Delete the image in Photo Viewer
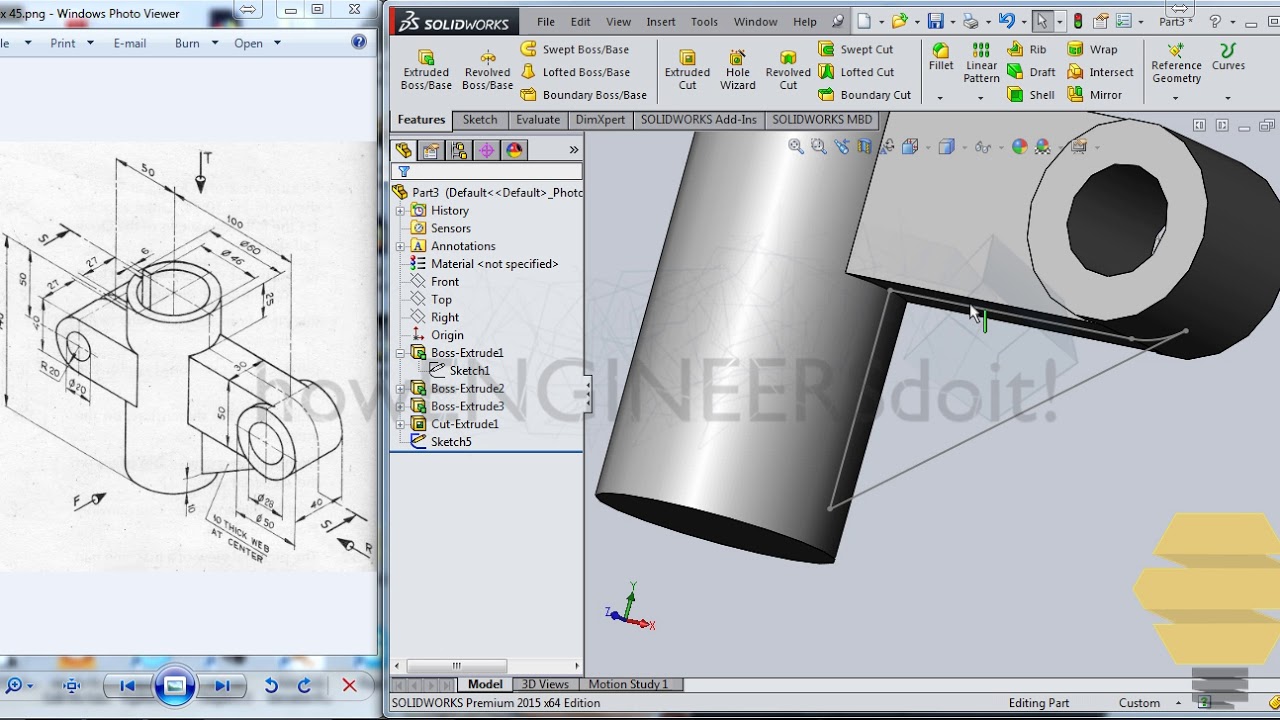This screenshot has width=1280, height=720. coord(349,685)
